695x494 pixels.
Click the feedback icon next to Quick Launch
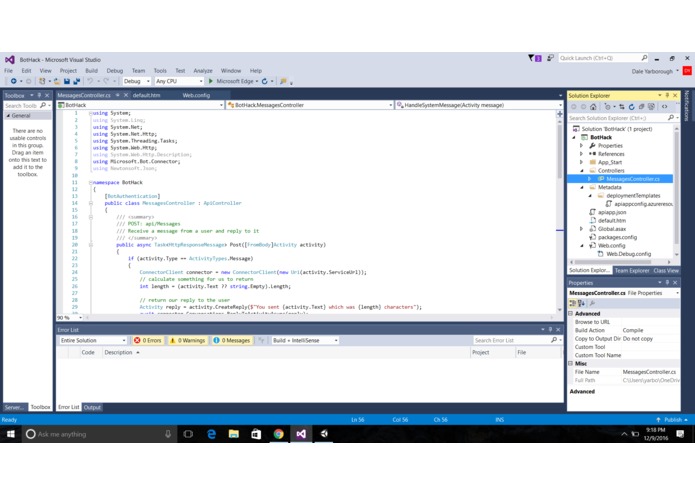550,58
